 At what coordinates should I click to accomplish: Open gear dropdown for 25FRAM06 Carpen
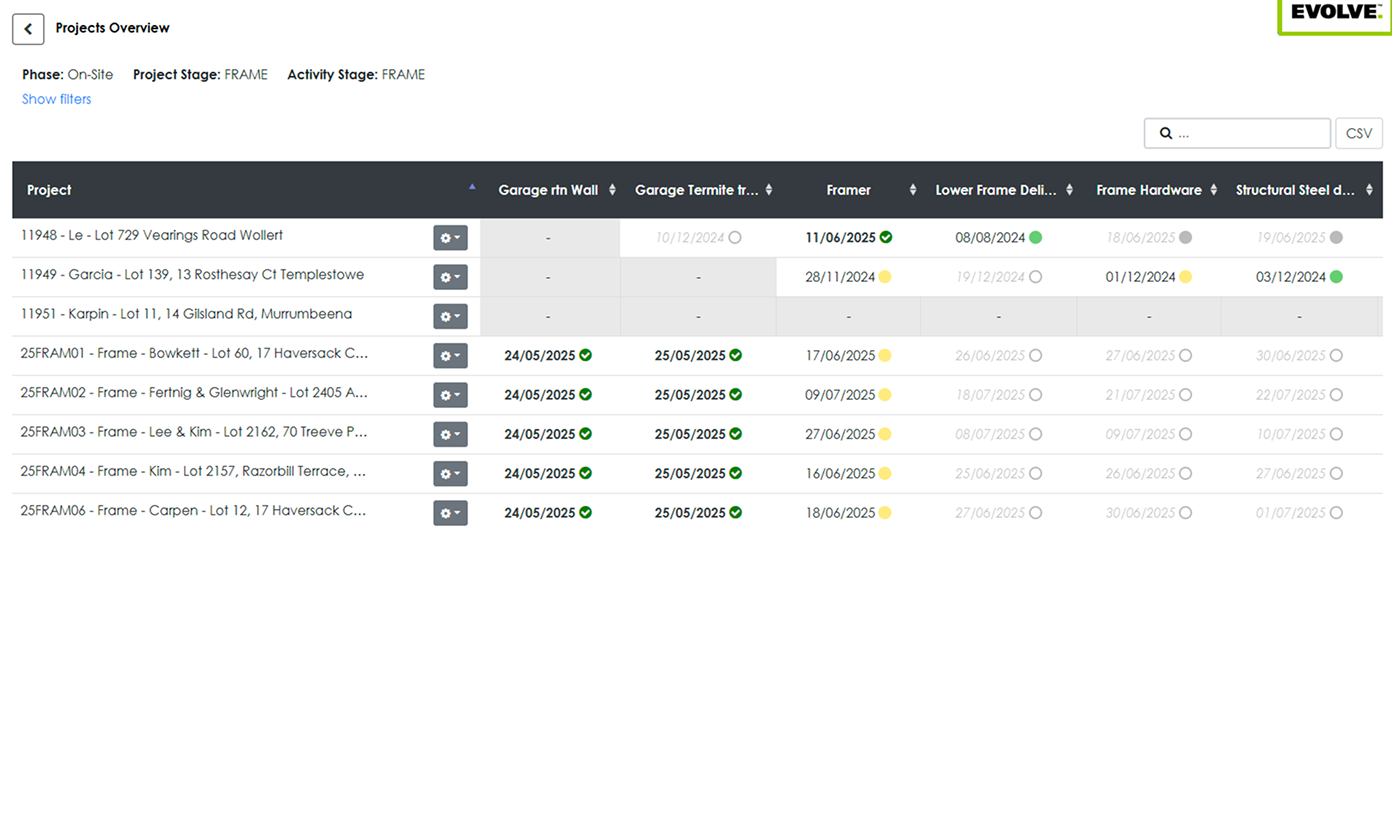tap(450, 513)
